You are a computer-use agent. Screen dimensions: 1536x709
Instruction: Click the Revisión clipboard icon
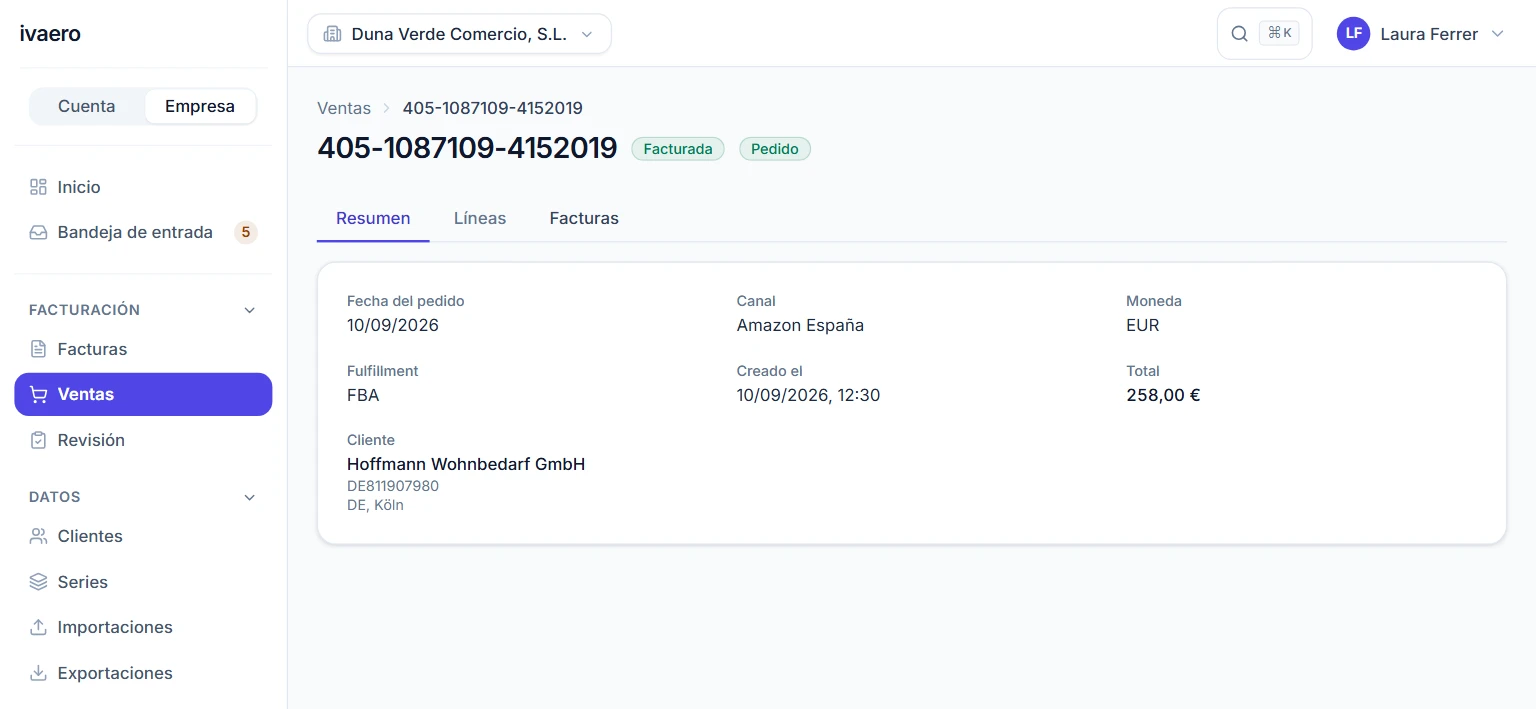[x=38, y=440]
